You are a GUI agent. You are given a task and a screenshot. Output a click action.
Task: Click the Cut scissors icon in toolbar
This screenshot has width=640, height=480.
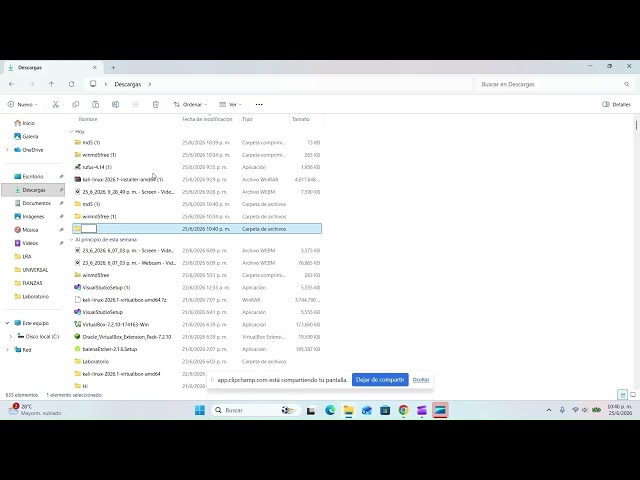[56, 104]
